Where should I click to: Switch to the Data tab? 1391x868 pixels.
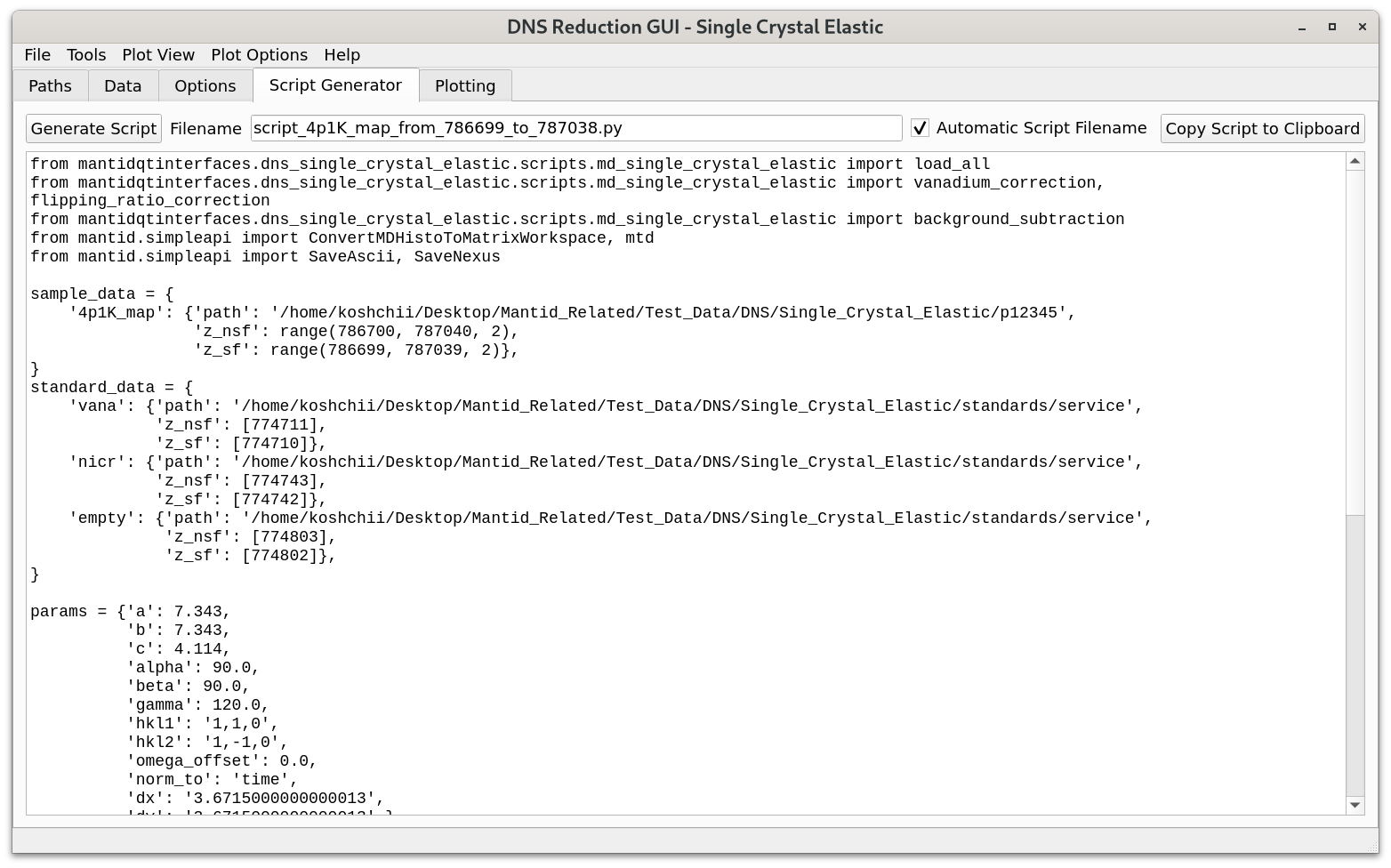(x=123, y=86)
